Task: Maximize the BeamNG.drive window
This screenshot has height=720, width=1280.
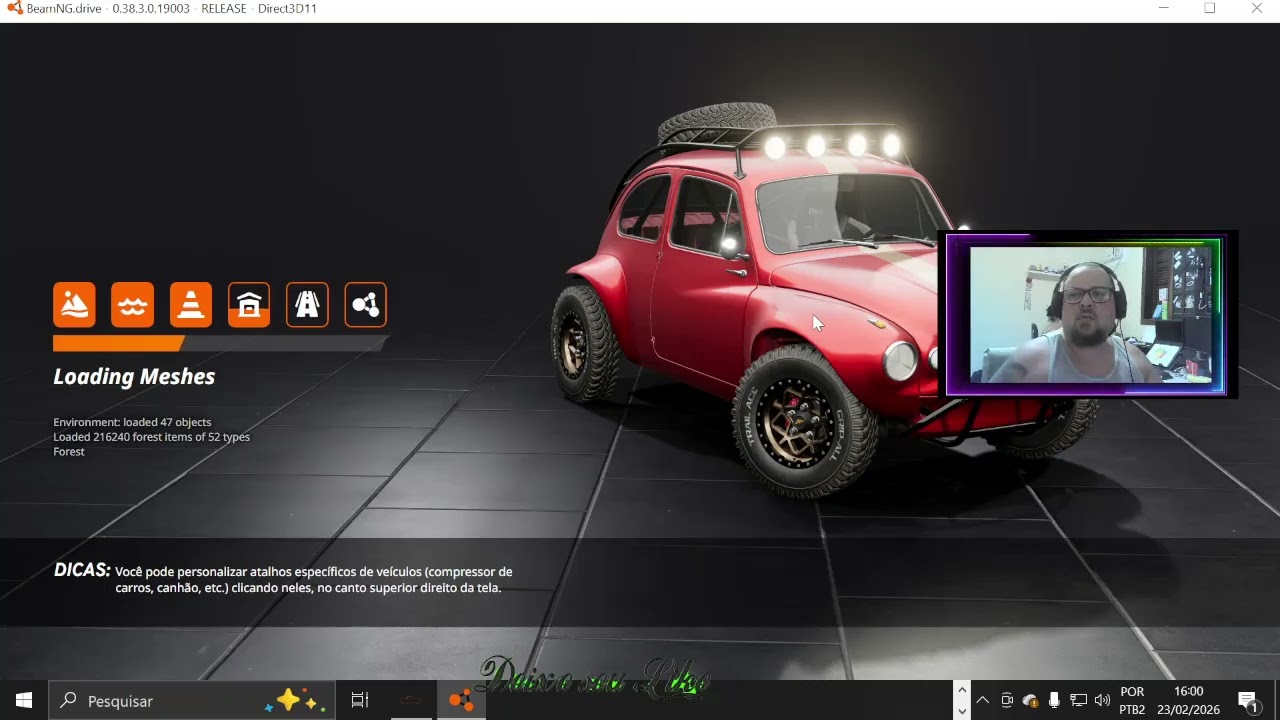Action: pyautogui.click(x=1210, y=8)
